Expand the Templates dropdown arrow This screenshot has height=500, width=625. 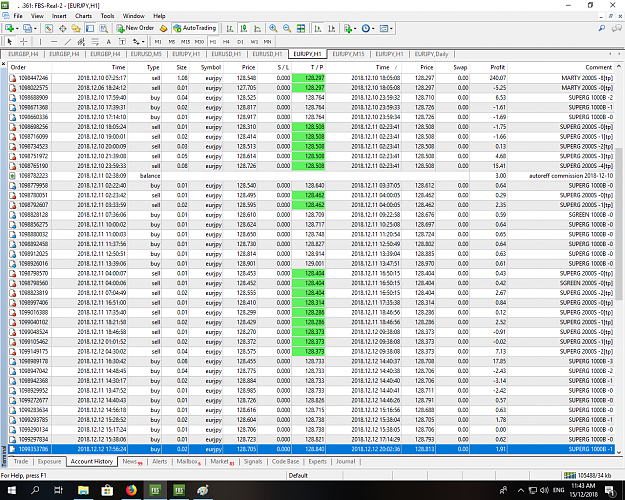[391, 29]
